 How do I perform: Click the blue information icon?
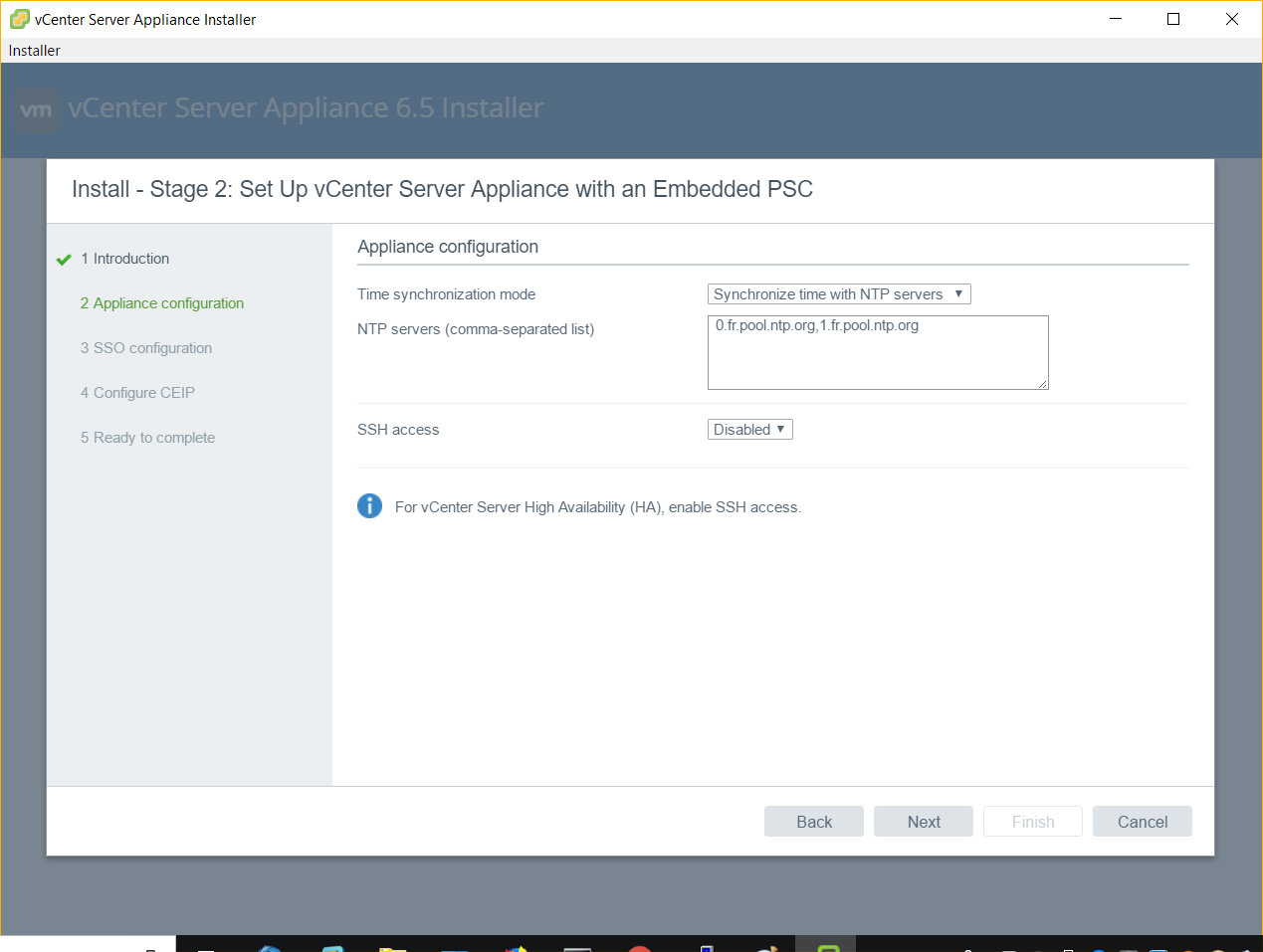[369, 506]
